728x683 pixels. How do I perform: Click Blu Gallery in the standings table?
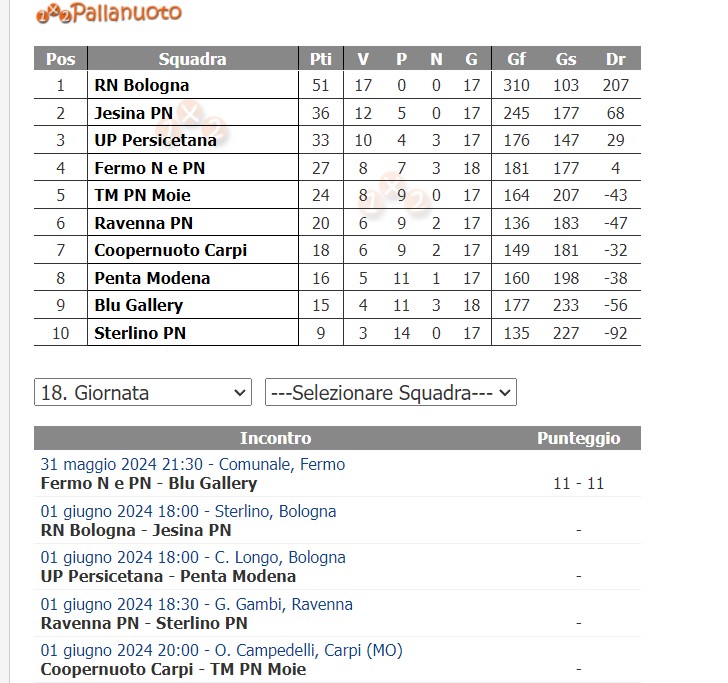pyautogui.click(x=138, y=305)
